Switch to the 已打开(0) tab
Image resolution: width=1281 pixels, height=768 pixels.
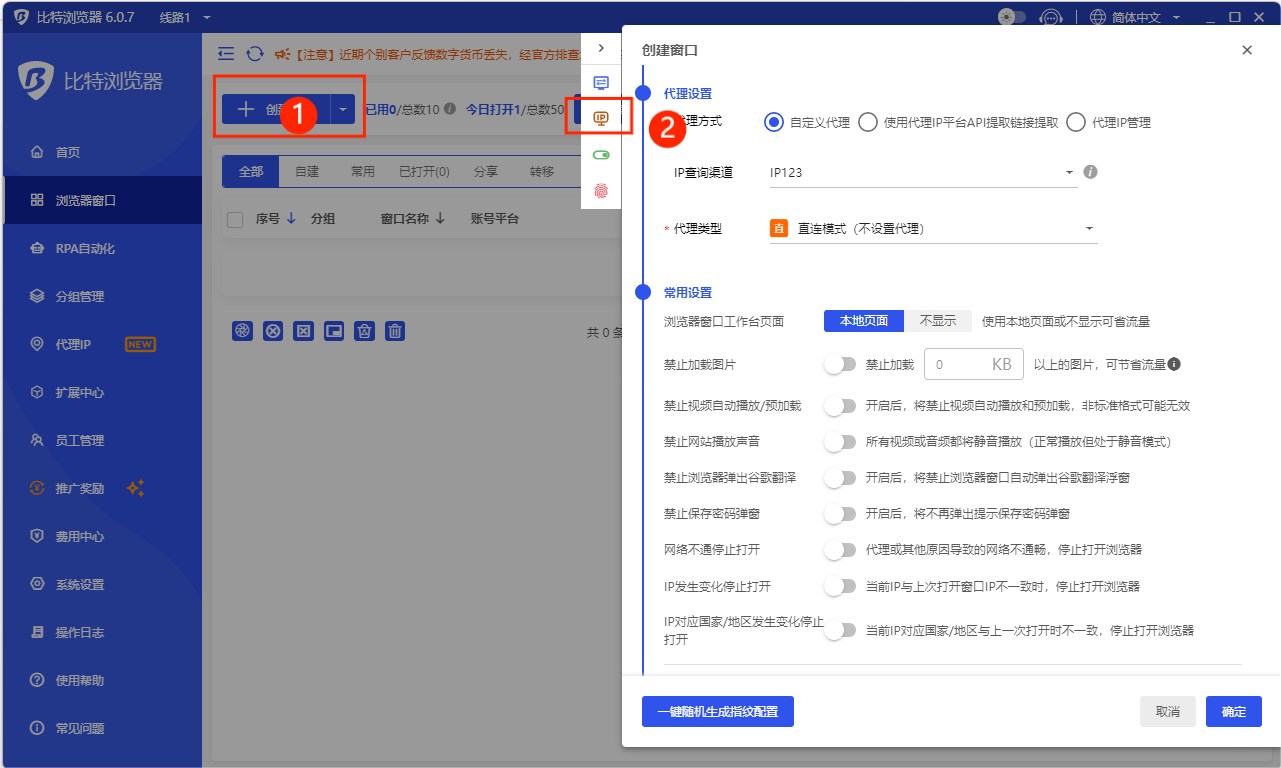[x=423, y=171]
